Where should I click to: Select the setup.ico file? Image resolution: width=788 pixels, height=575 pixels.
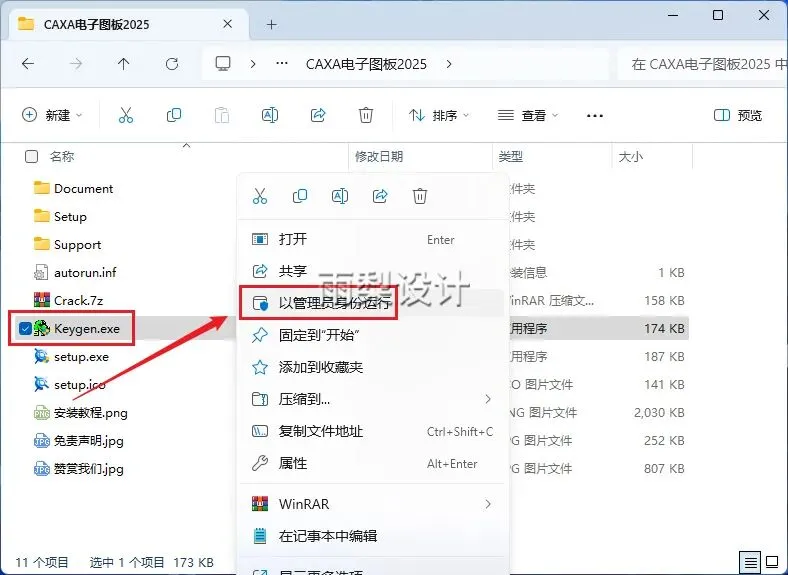(69, 385)
